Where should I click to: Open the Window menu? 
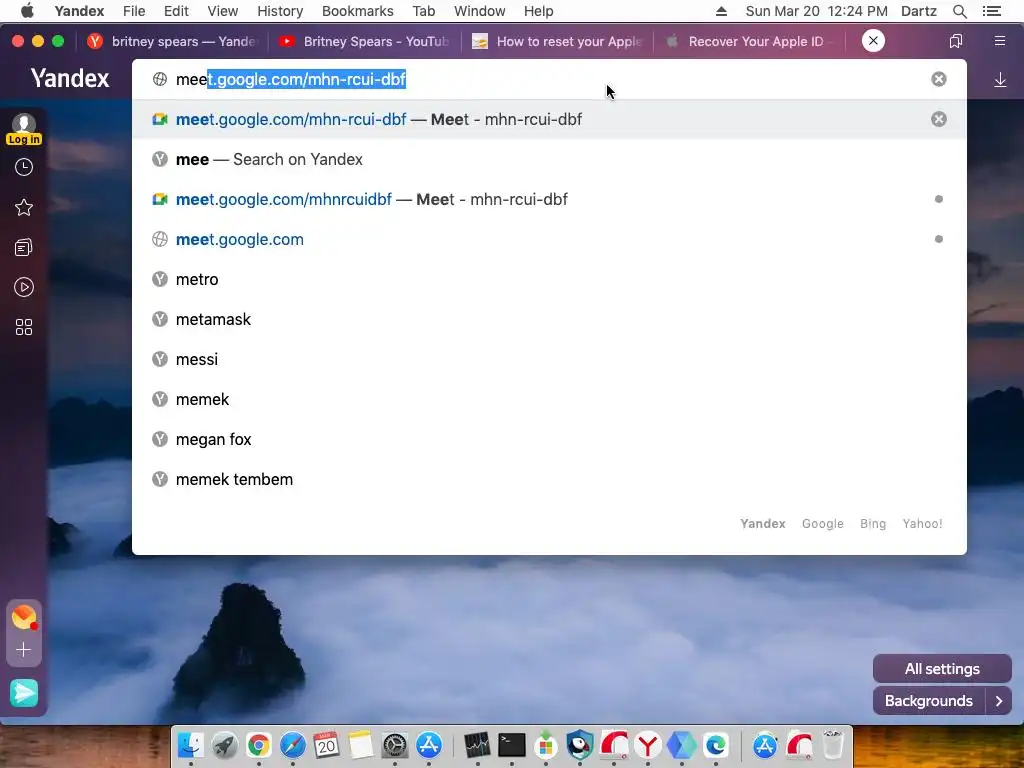(479, 11)
